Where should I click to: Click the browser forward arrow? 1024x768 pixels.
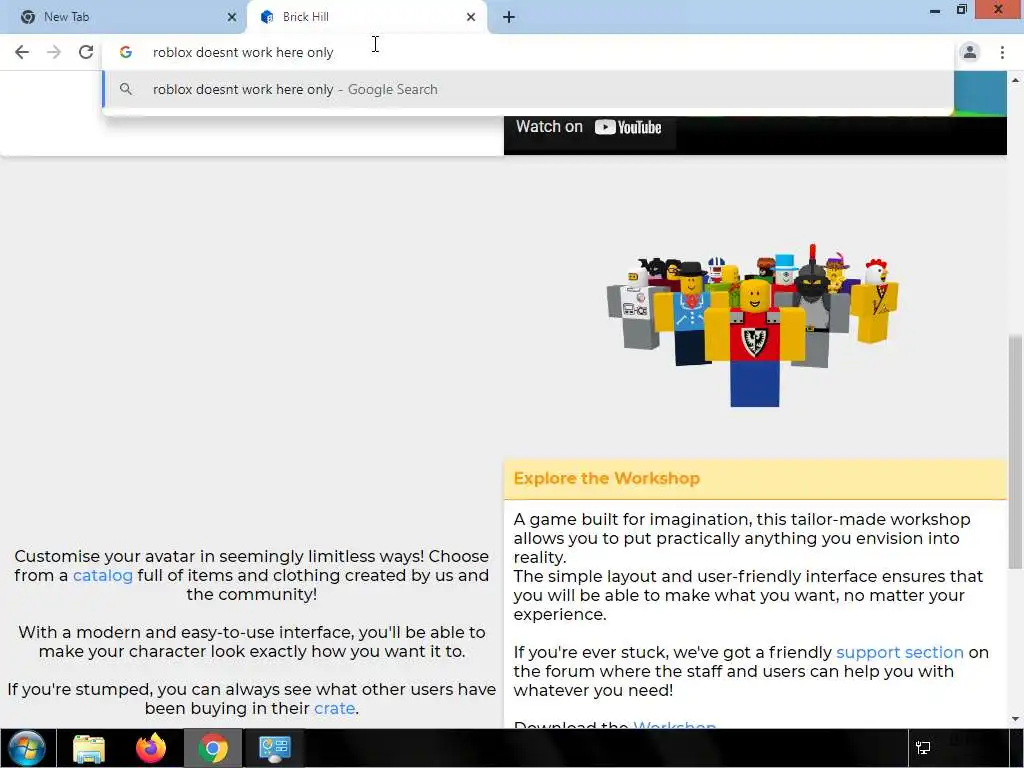(54, 52)
